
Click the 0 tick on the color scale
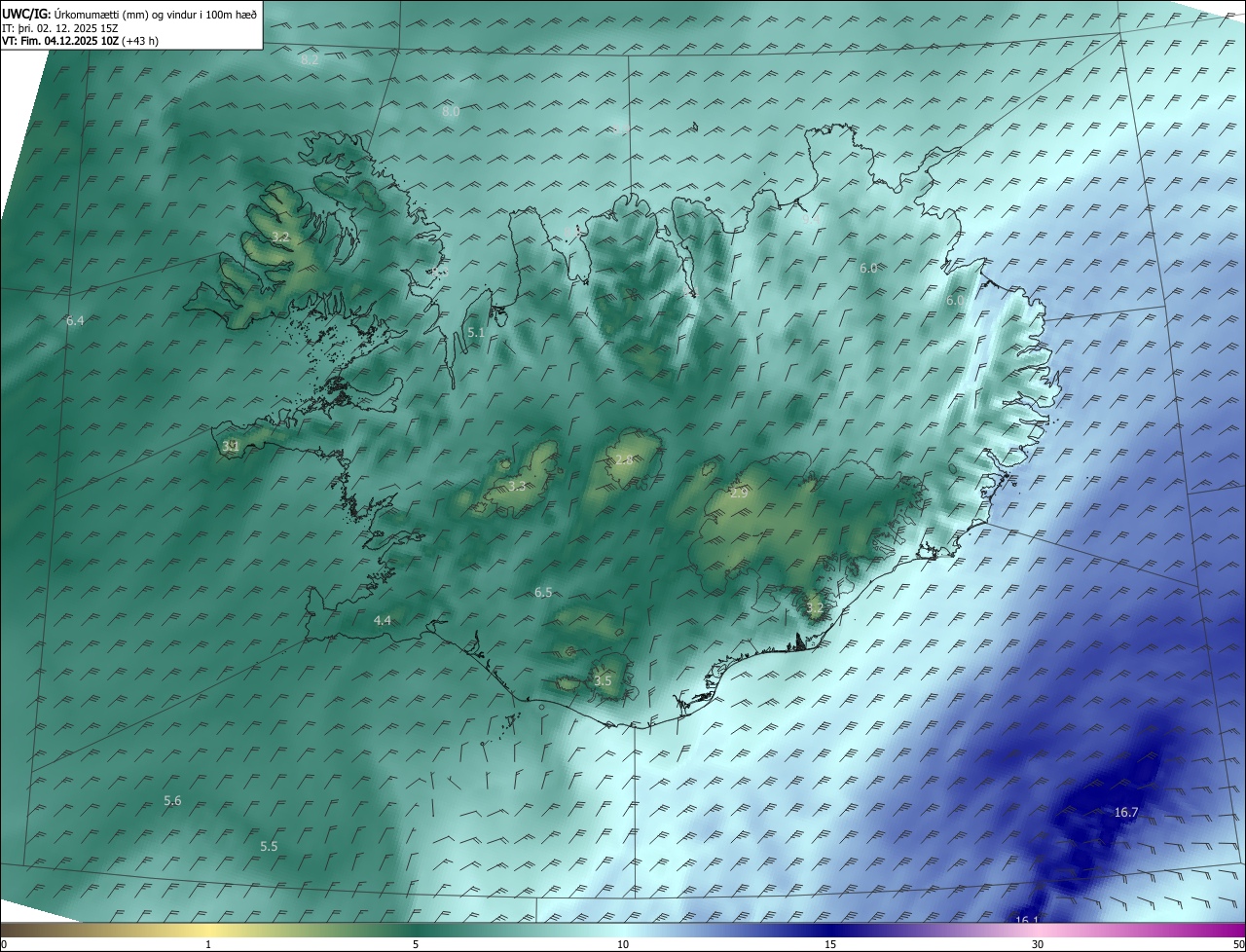coord(4,944)
